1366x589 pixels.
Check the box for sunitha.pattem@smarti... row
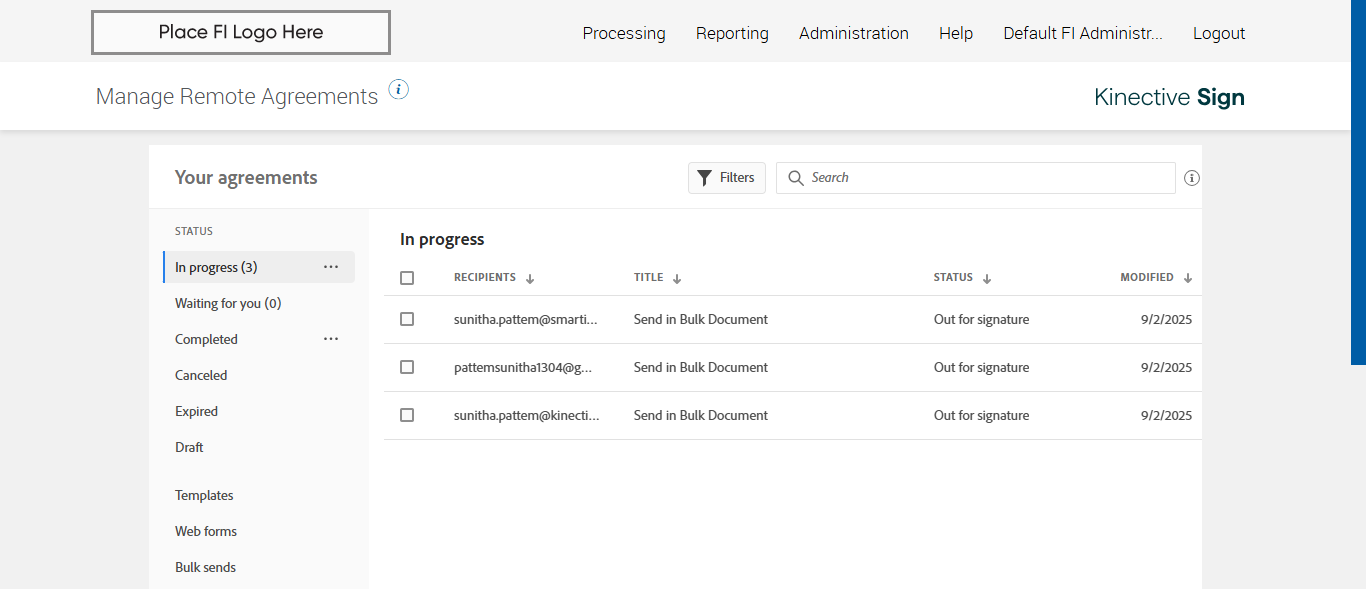[x=407, y=319]
